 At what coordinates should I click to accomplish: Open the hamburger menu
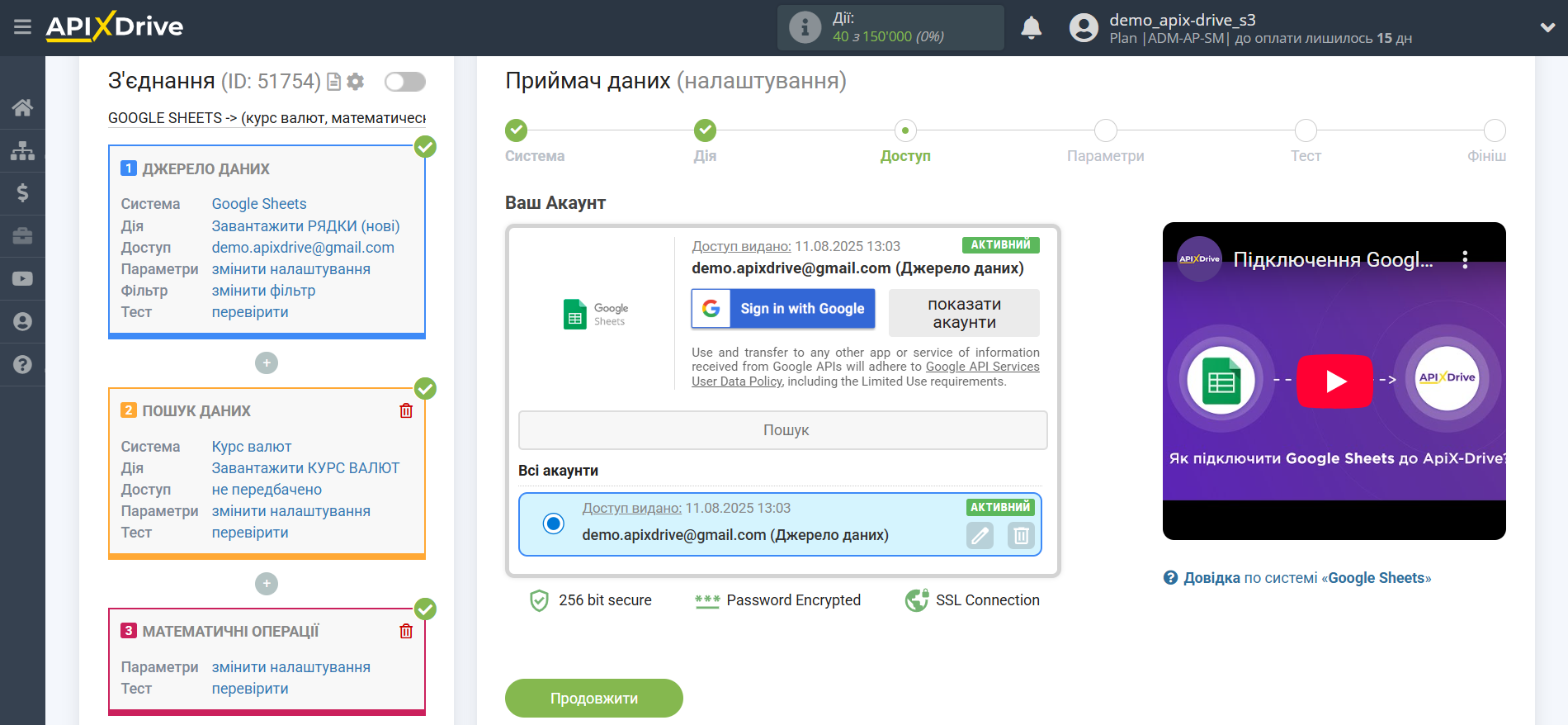[x=22, y=27]
